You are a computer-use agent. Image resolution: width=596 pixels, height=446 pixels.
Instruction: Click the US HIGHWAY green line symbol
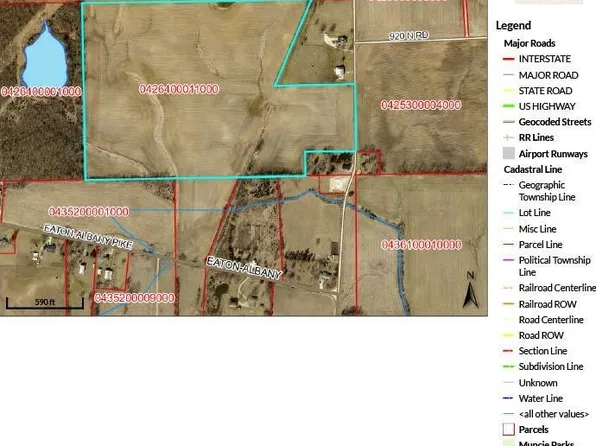click(x=509, y=106)
